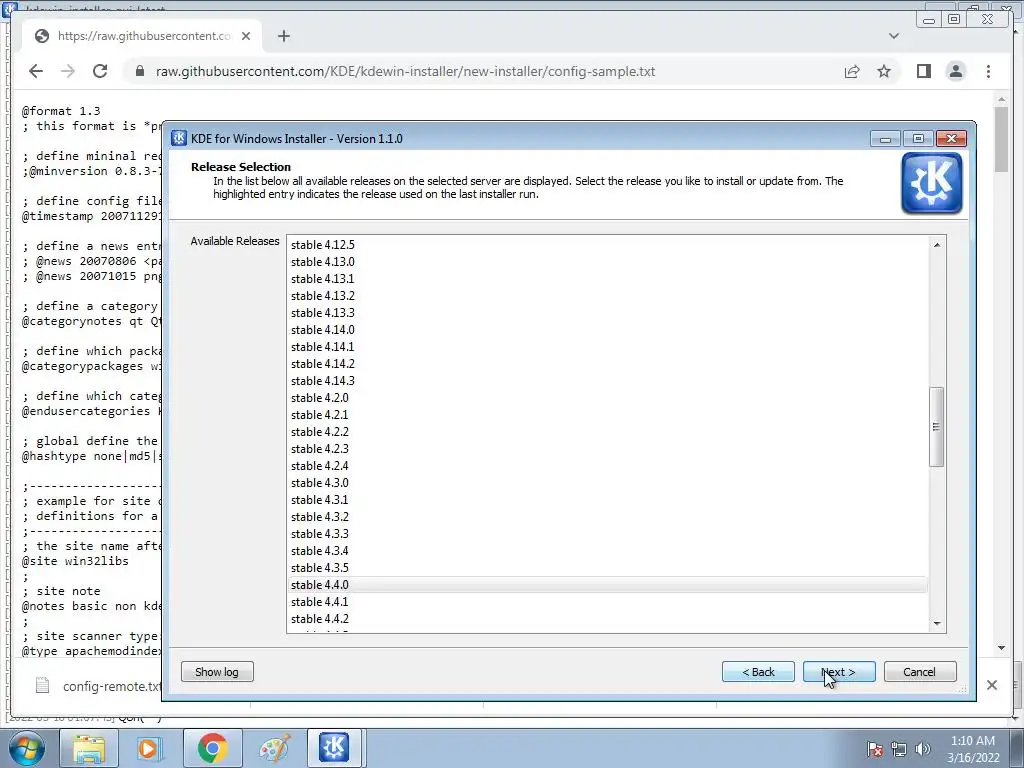Open File Explorer from taskbar
Image resolution: width=1024 pixels, height=768 pixels.
coord(89,748)
